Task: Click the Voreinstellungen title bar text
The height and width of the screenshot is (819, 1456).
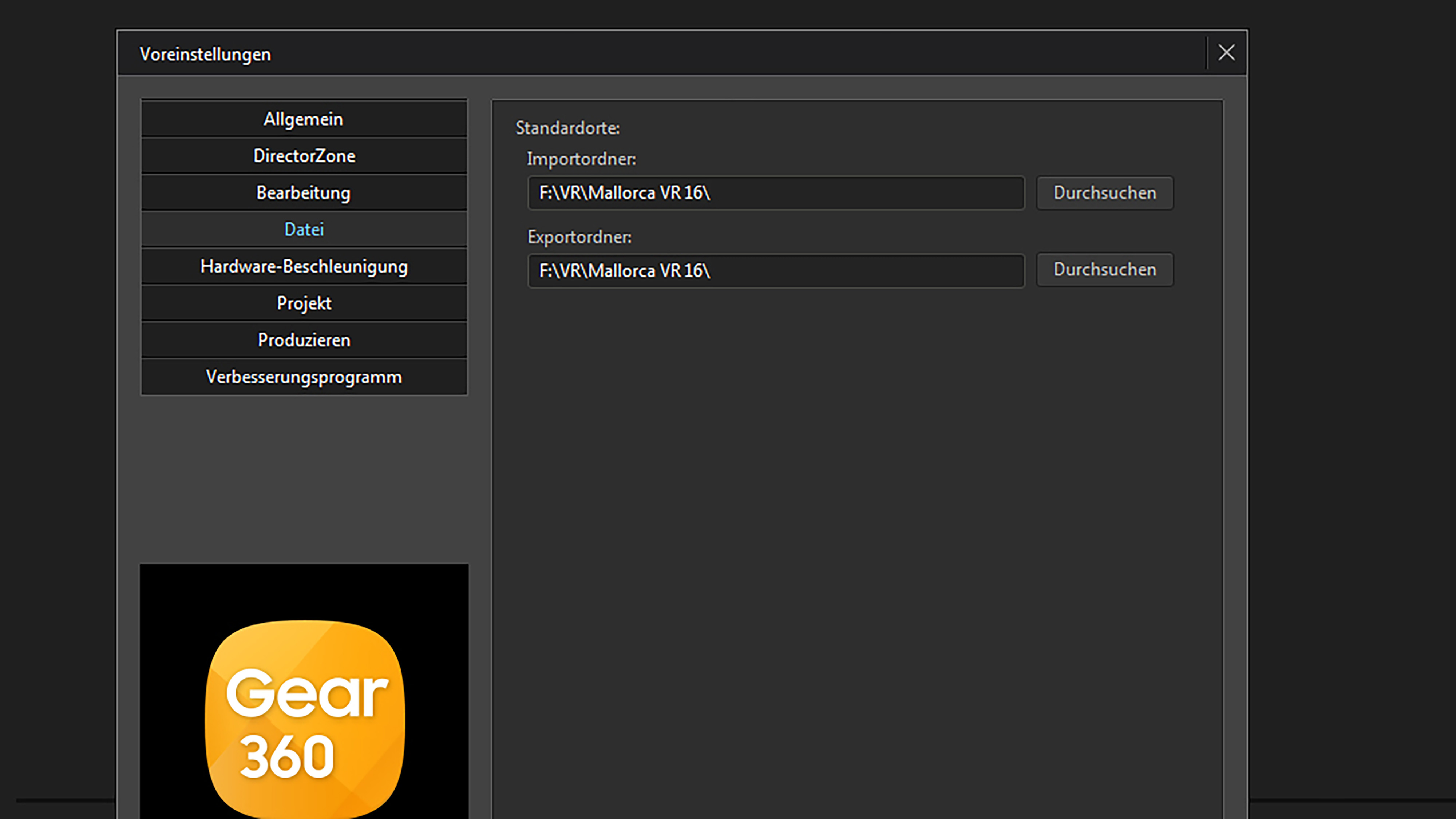Action: pyautogui.click(x=205, y=54)
